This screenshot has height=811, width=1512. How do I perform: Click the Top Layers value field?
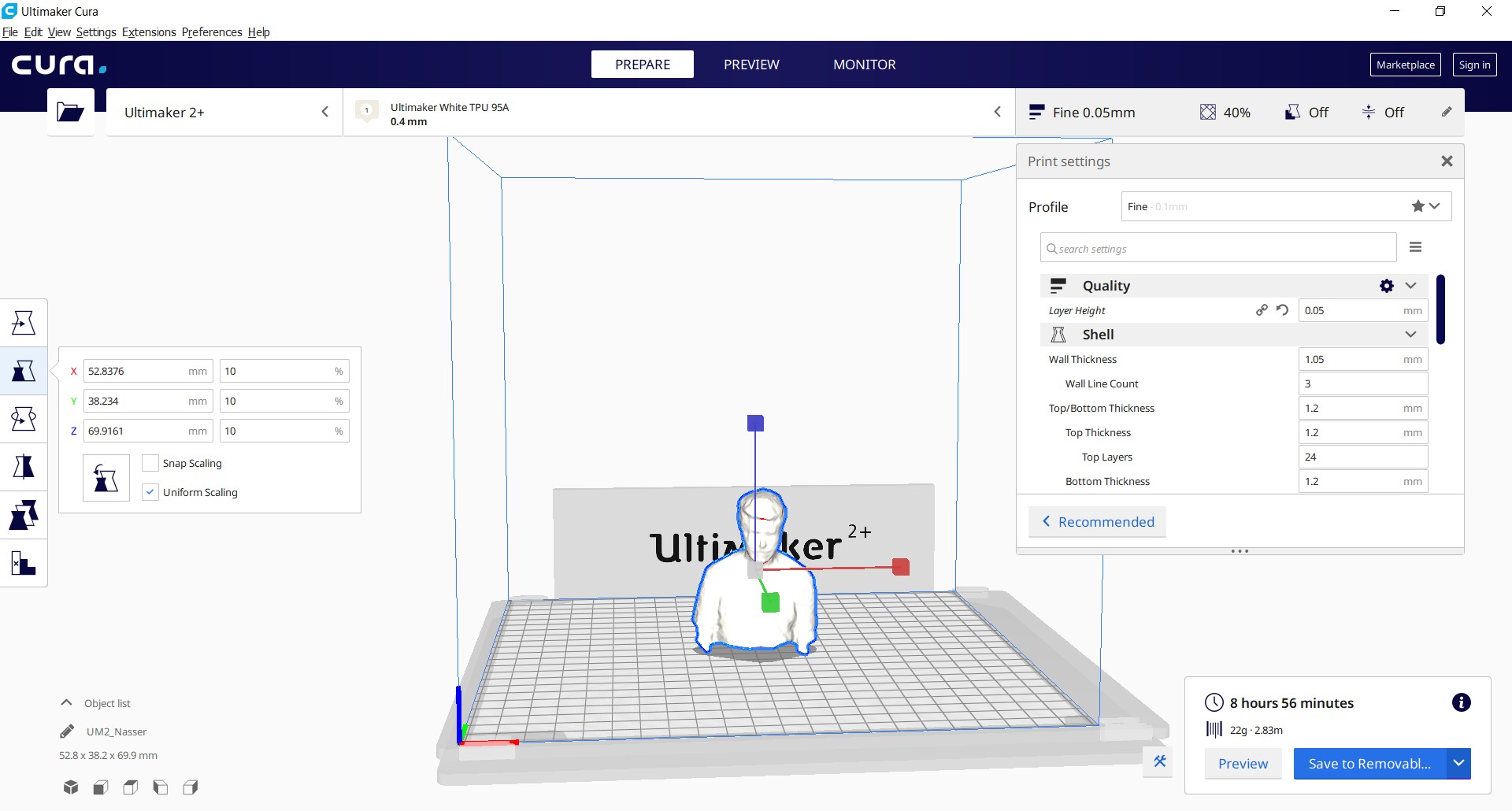click(1363, 457)
